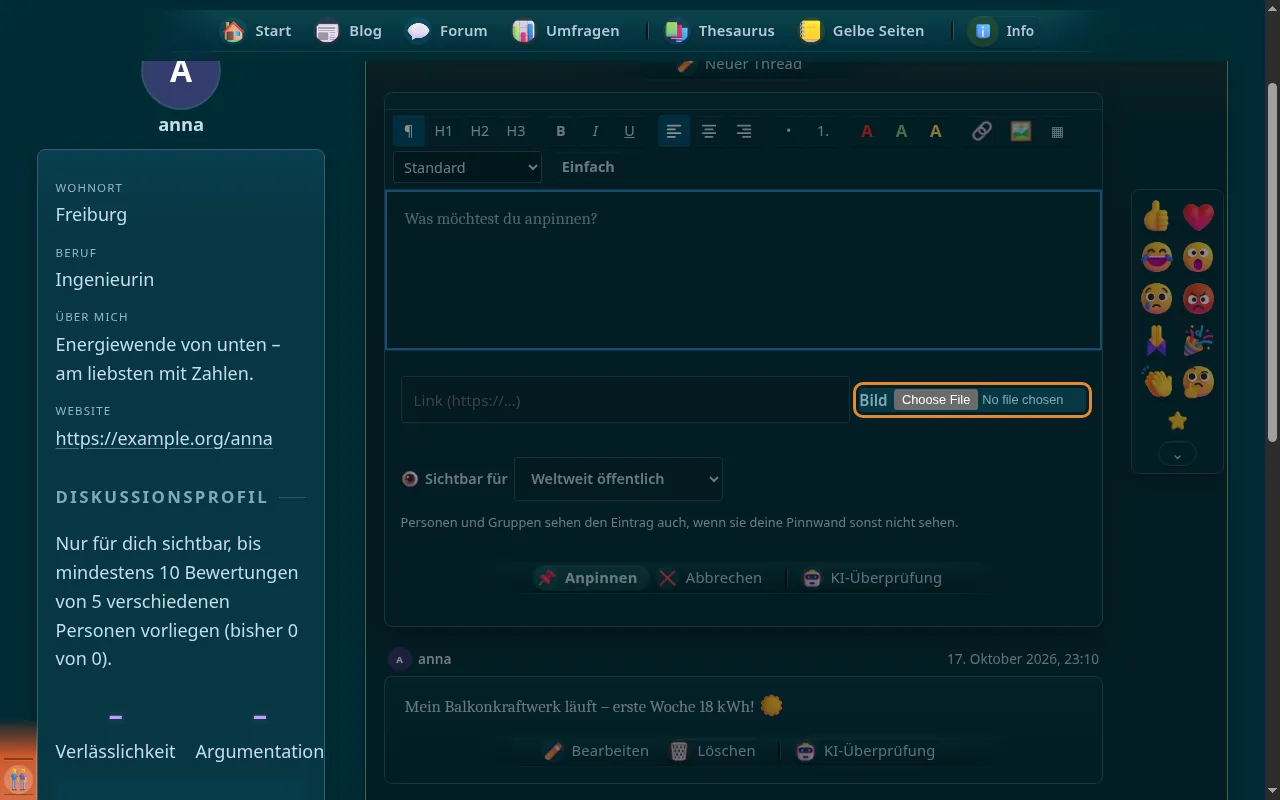Image resolution: width=1280 pixels, height=800 pixels.
Task: Toggle italic formatting
Action: [x=595, y=131]
